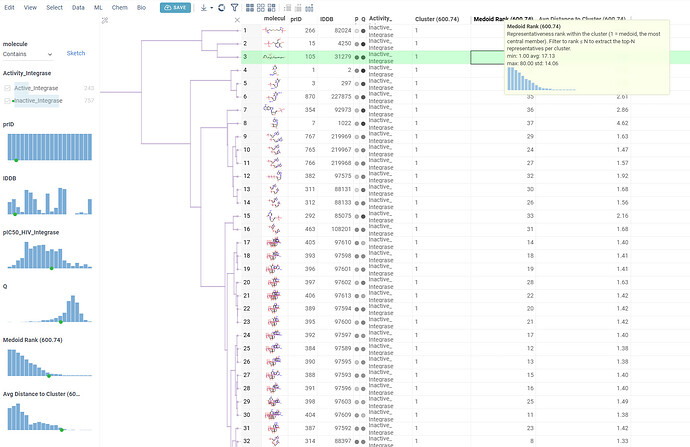Open the Chem menu
The height and width of the screenshot is (447, 690).
(x=119, y=7)
